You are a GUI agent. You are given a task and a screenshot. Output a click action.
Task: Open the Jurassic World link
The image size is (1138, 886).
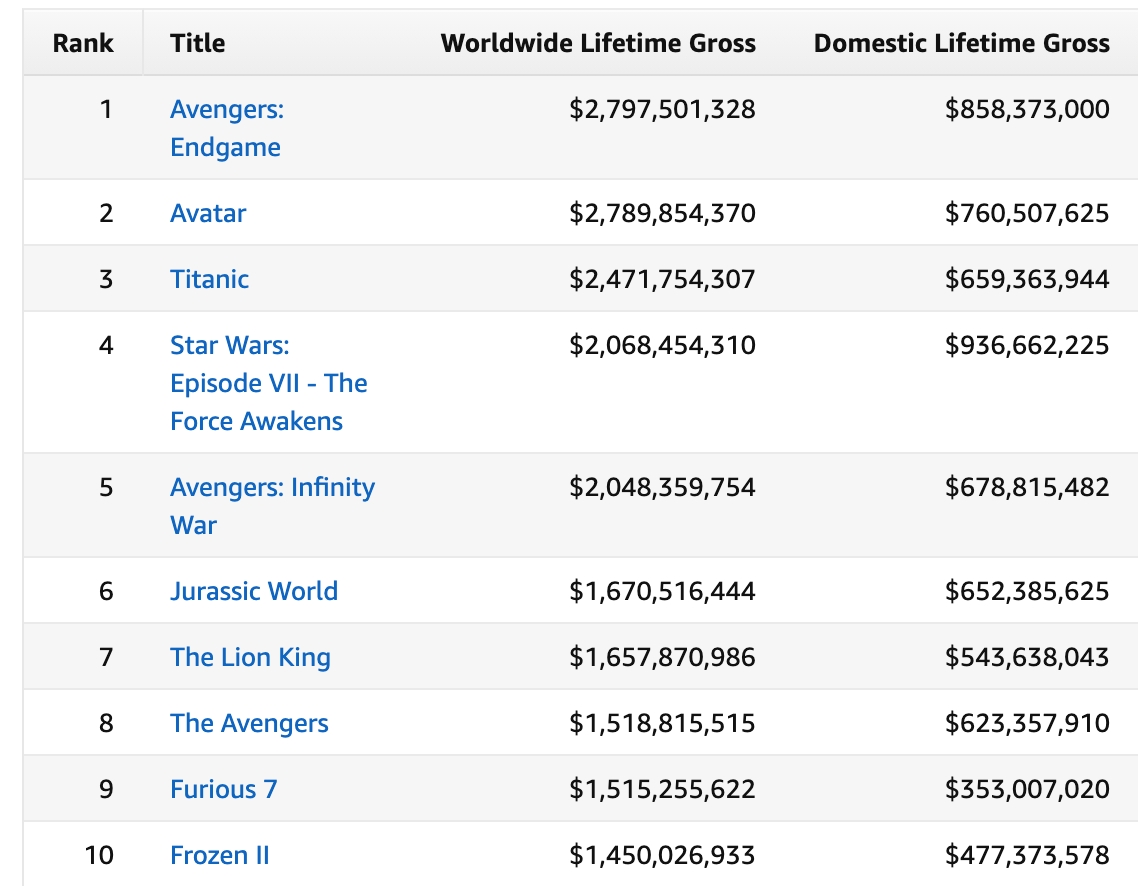254,591
